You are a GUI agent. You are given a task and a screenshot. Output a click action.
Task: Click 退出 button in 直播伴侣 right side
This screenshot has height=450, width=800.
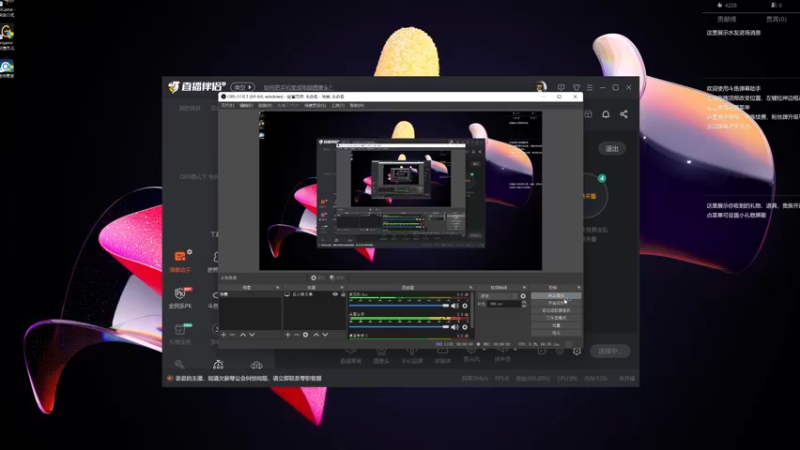(612, 148)
